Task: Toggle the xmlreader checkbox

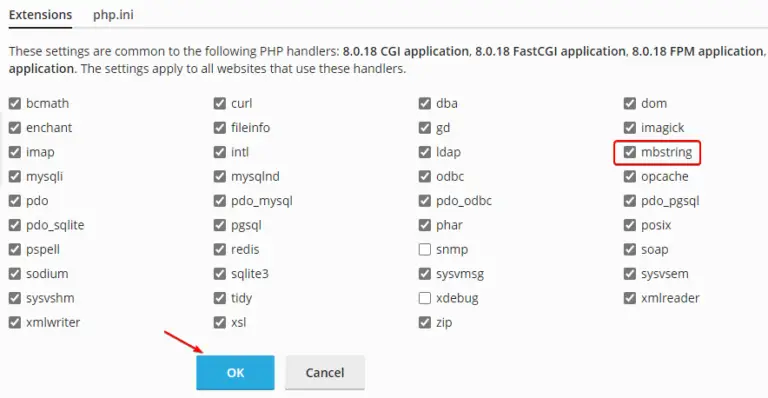Action: 629,298
